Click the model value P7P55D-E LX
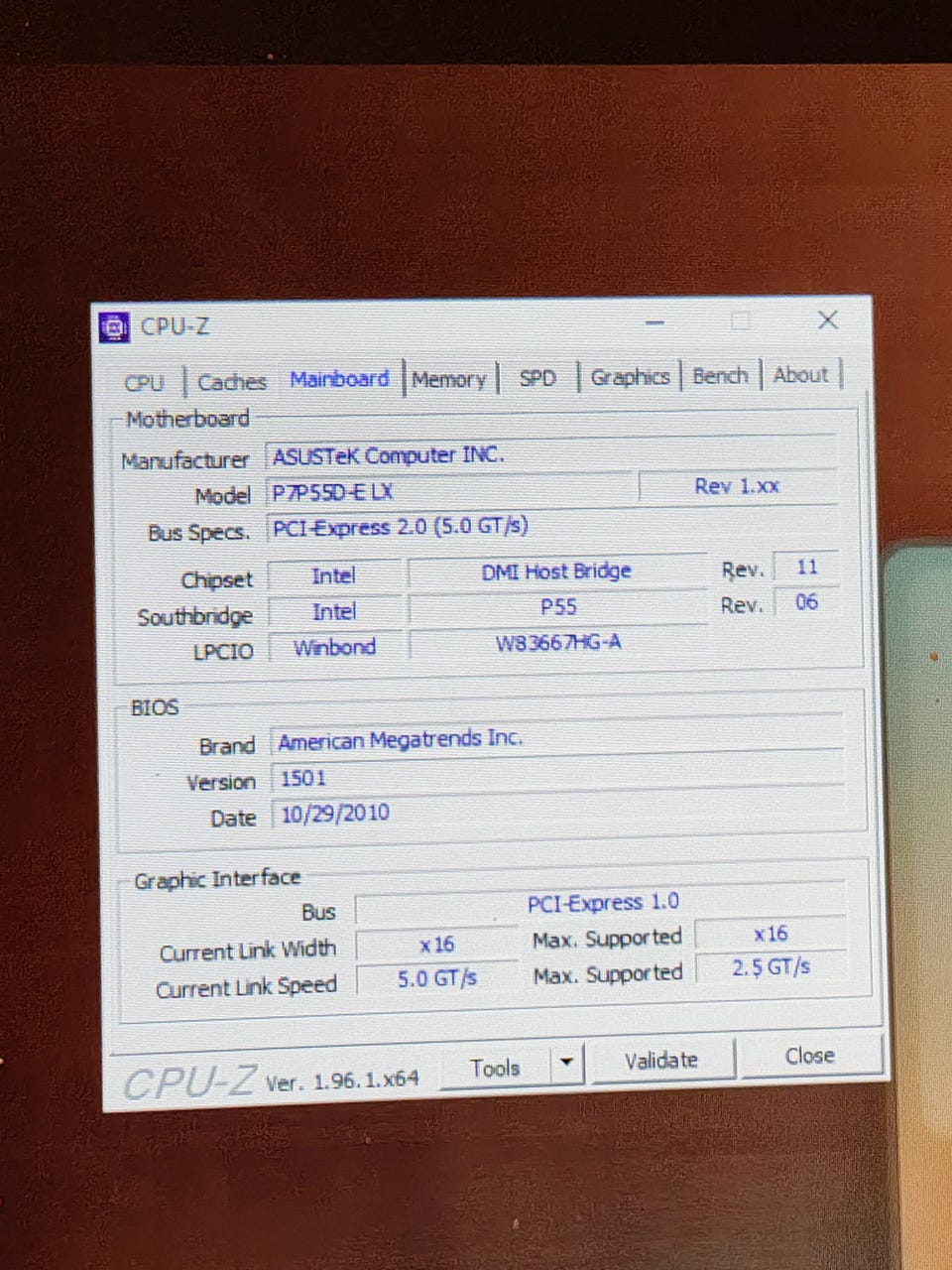 coord(450,491)
